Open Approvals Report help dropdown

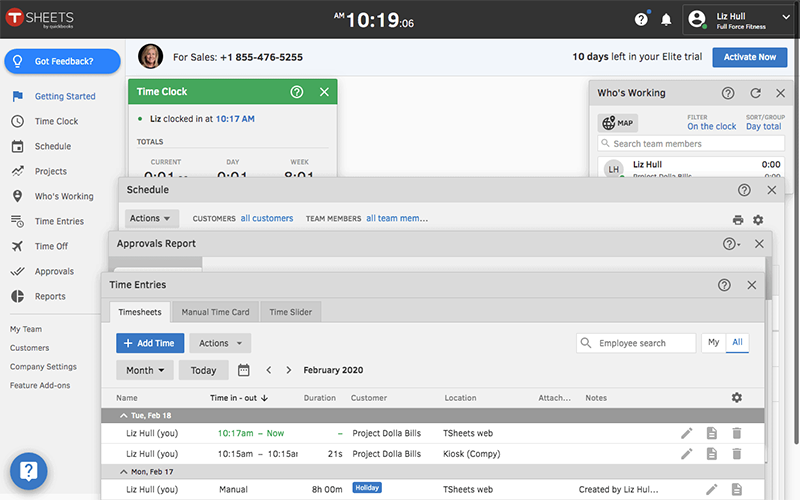point(732,244)
